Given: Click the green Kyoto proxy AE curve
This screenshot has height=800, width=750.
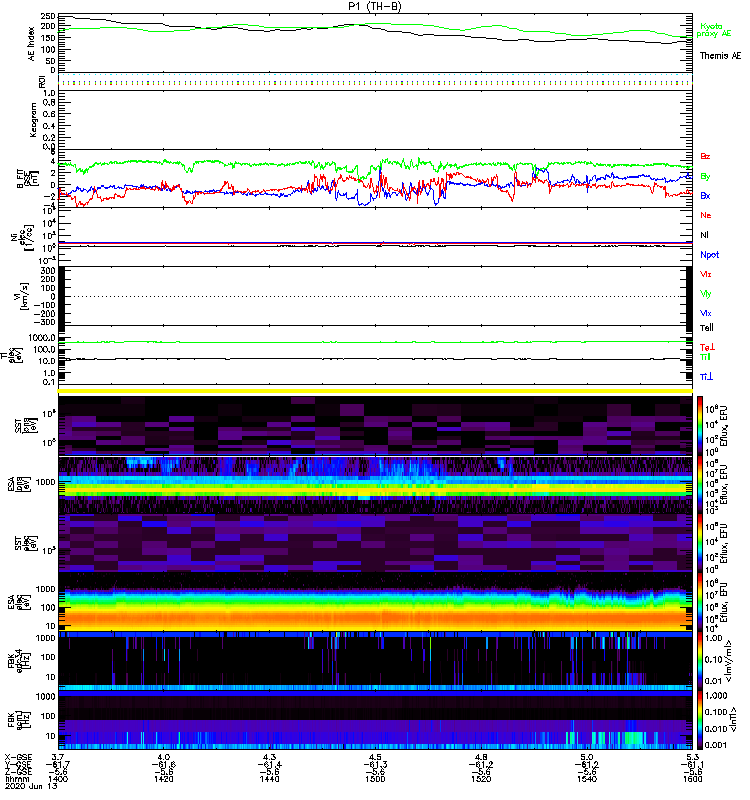Looking at the screenshot, I should tap(375, 23).
